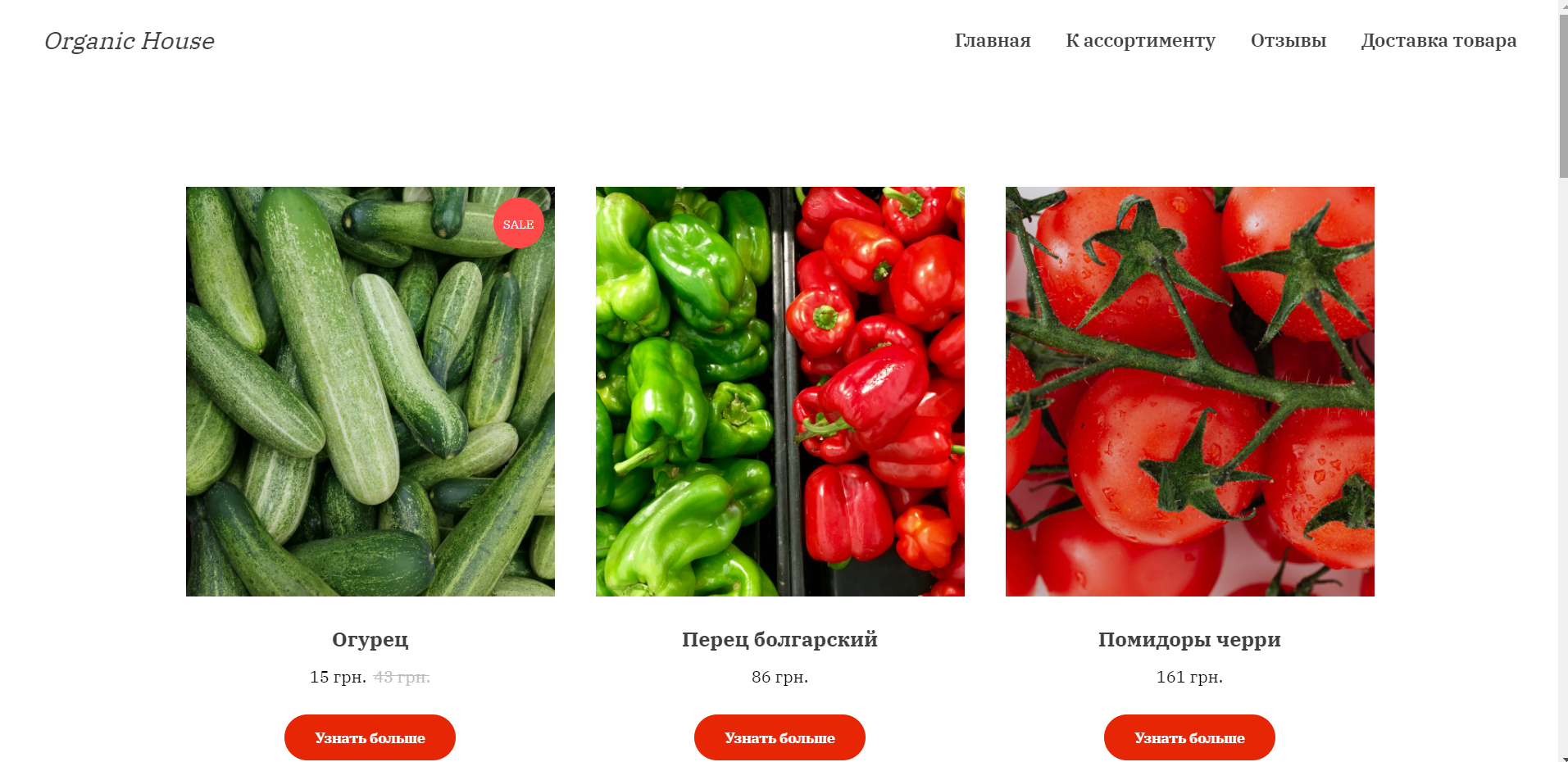Image resolution: width=1568 pixels, height=762 pixels.
Task: Click the Огурец product title
Action: point(370,640)
